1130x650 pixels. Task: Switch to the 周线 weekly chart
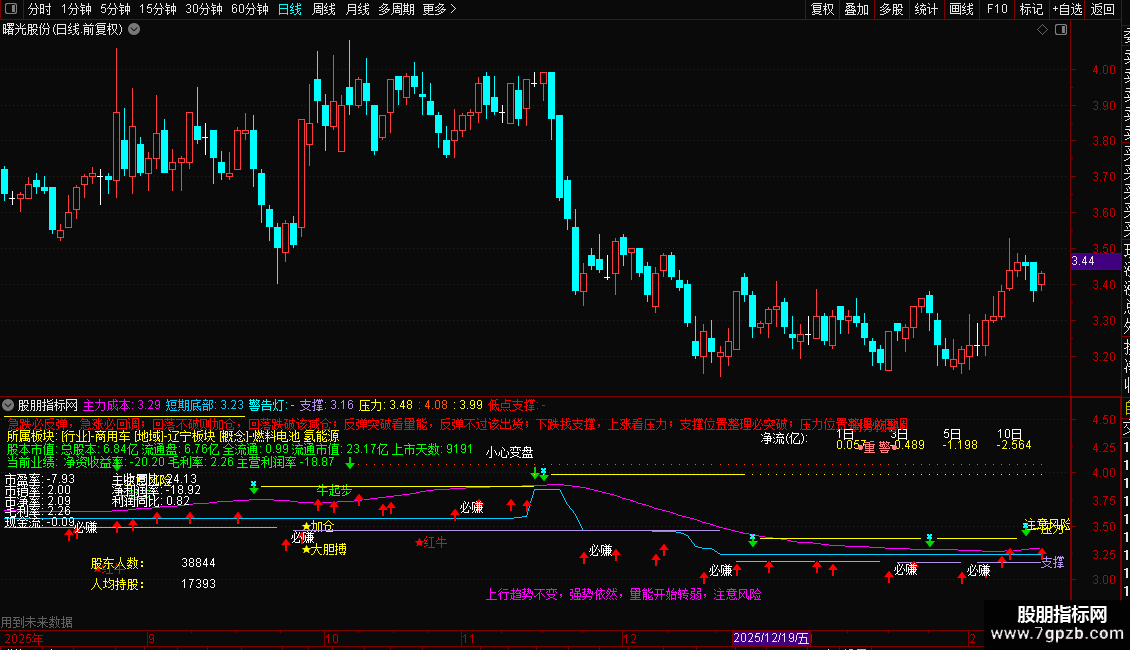(x=324, y=9)
